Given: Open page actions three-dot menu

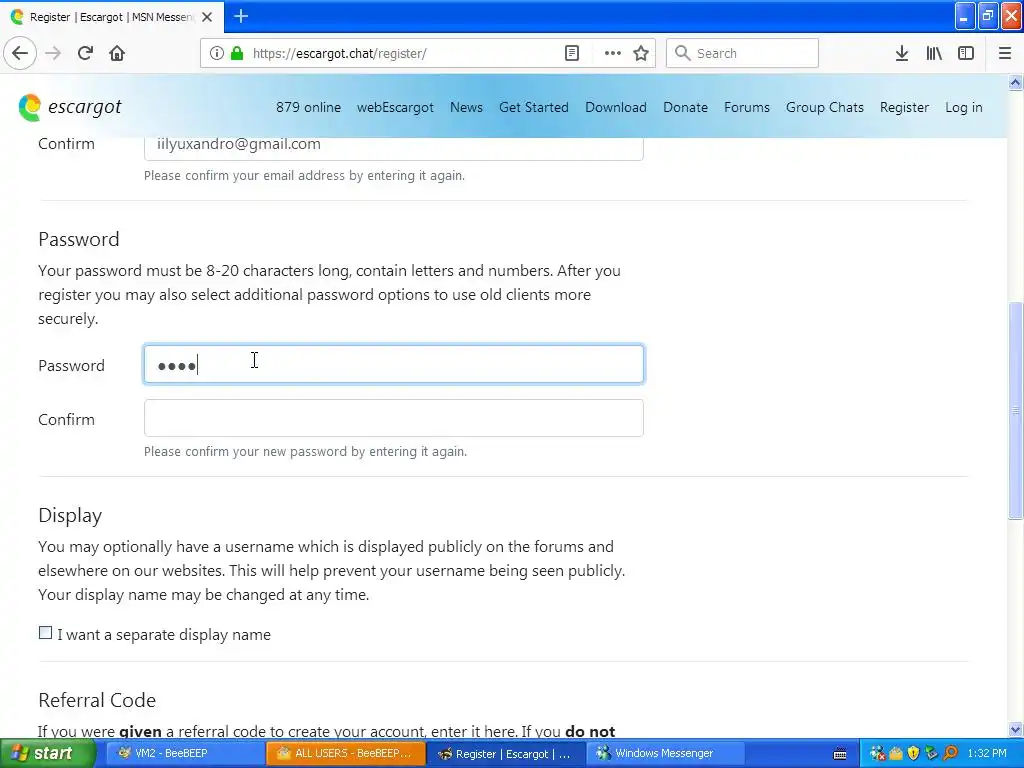Looking at the screenshot, I should point(612,53).
